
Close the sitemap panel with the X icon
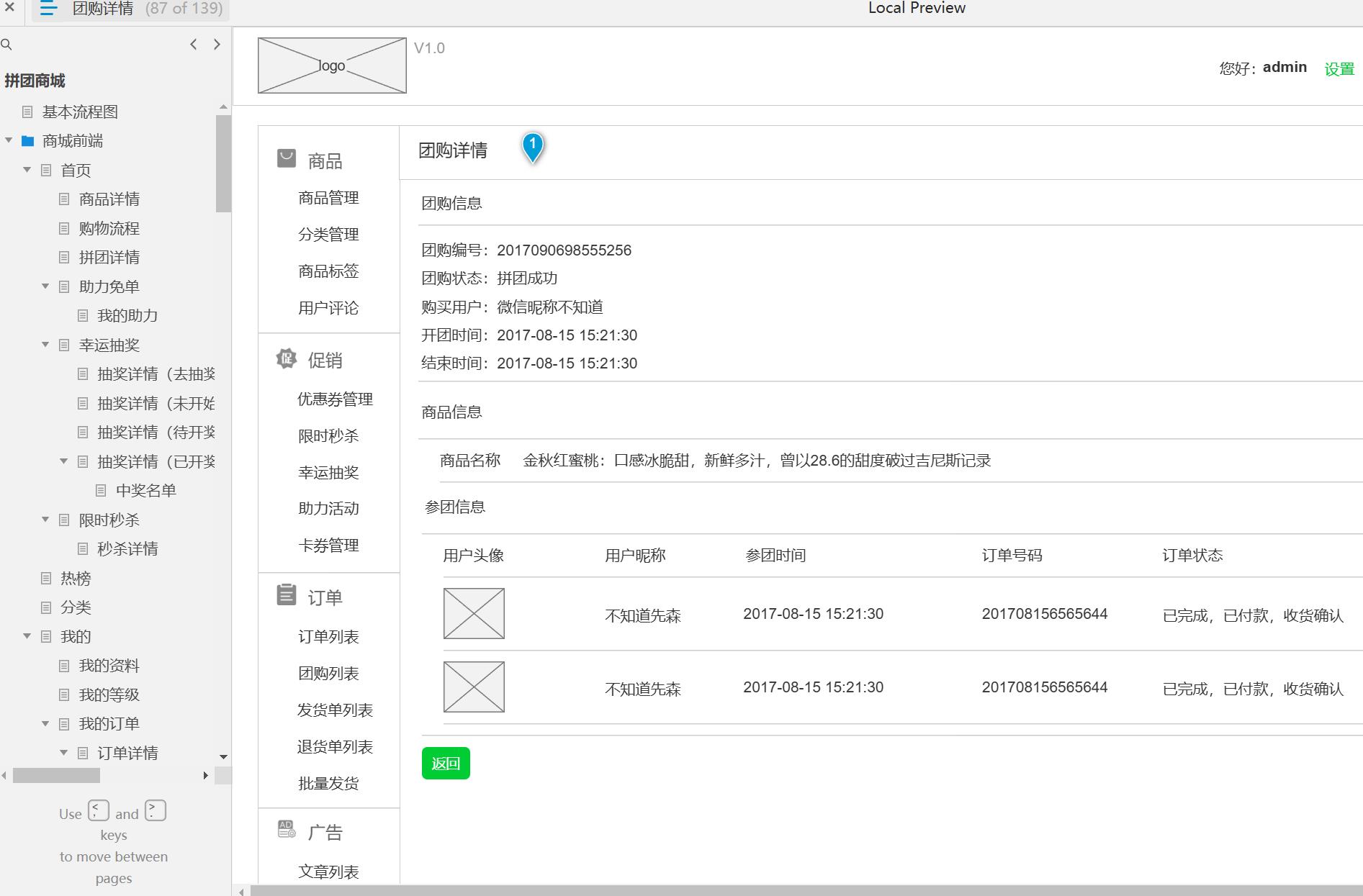[9, 8]
